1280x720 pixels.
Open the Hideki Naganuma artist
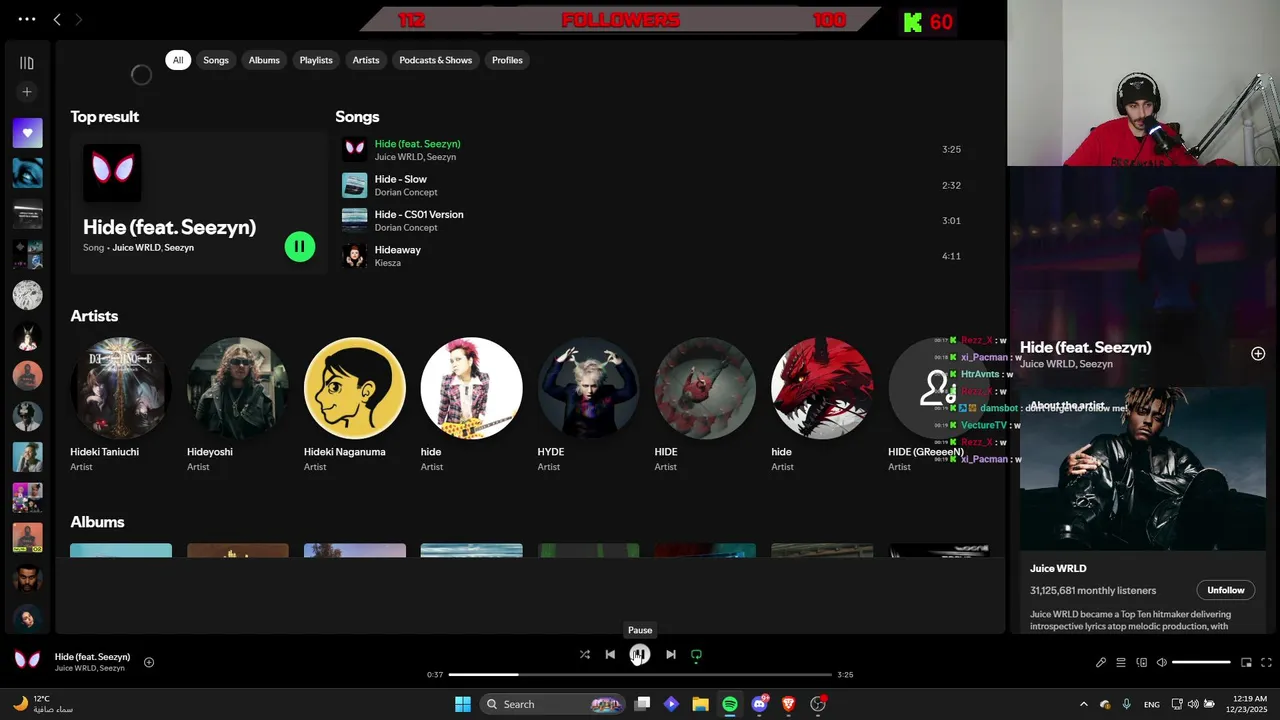355,388
